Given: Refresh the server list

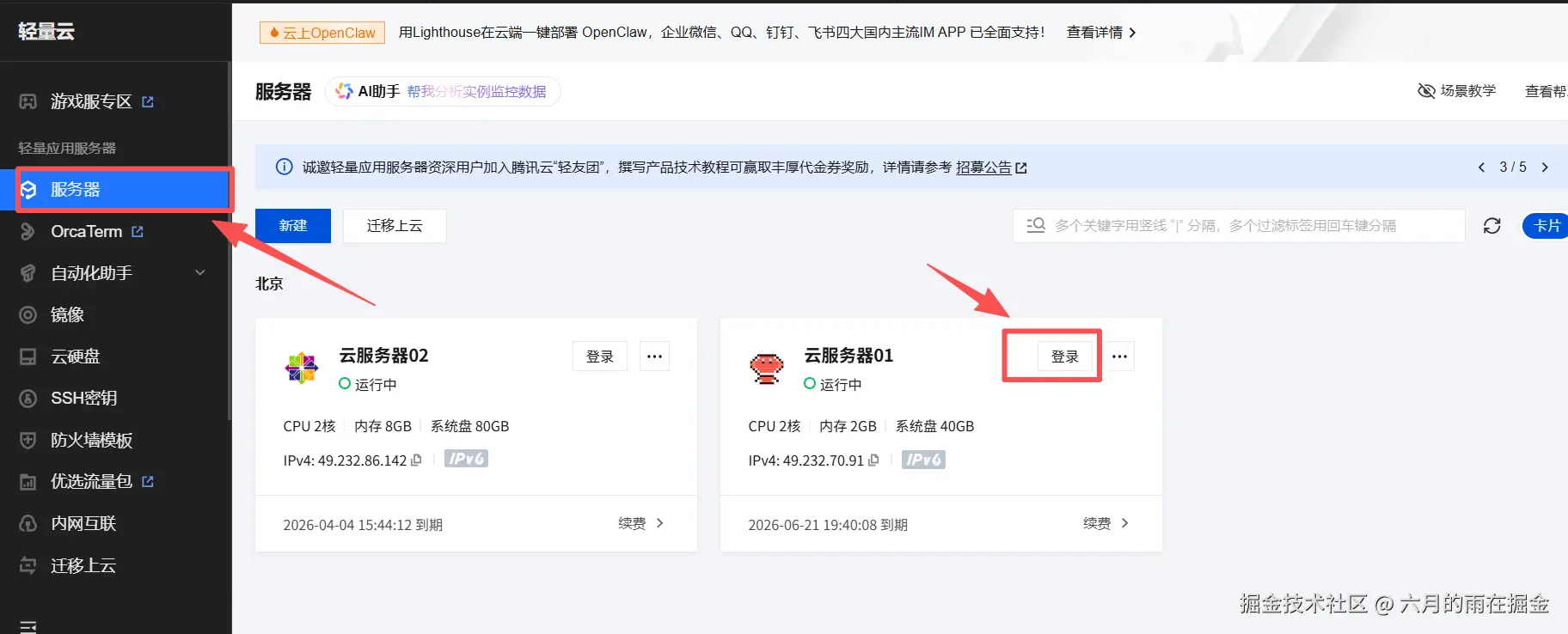Looking at the screenshot, I should point(1492,226).
